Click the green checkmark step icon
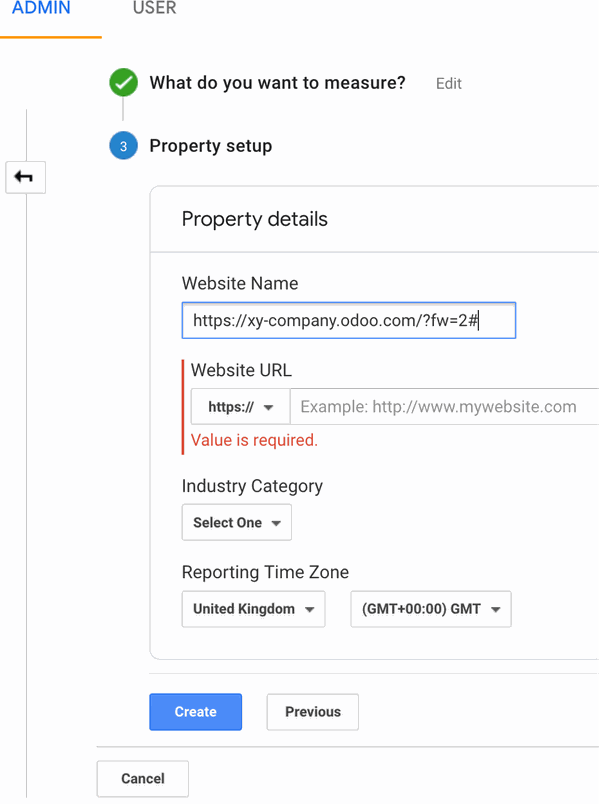Screen dimensions: 600x804 123,83
